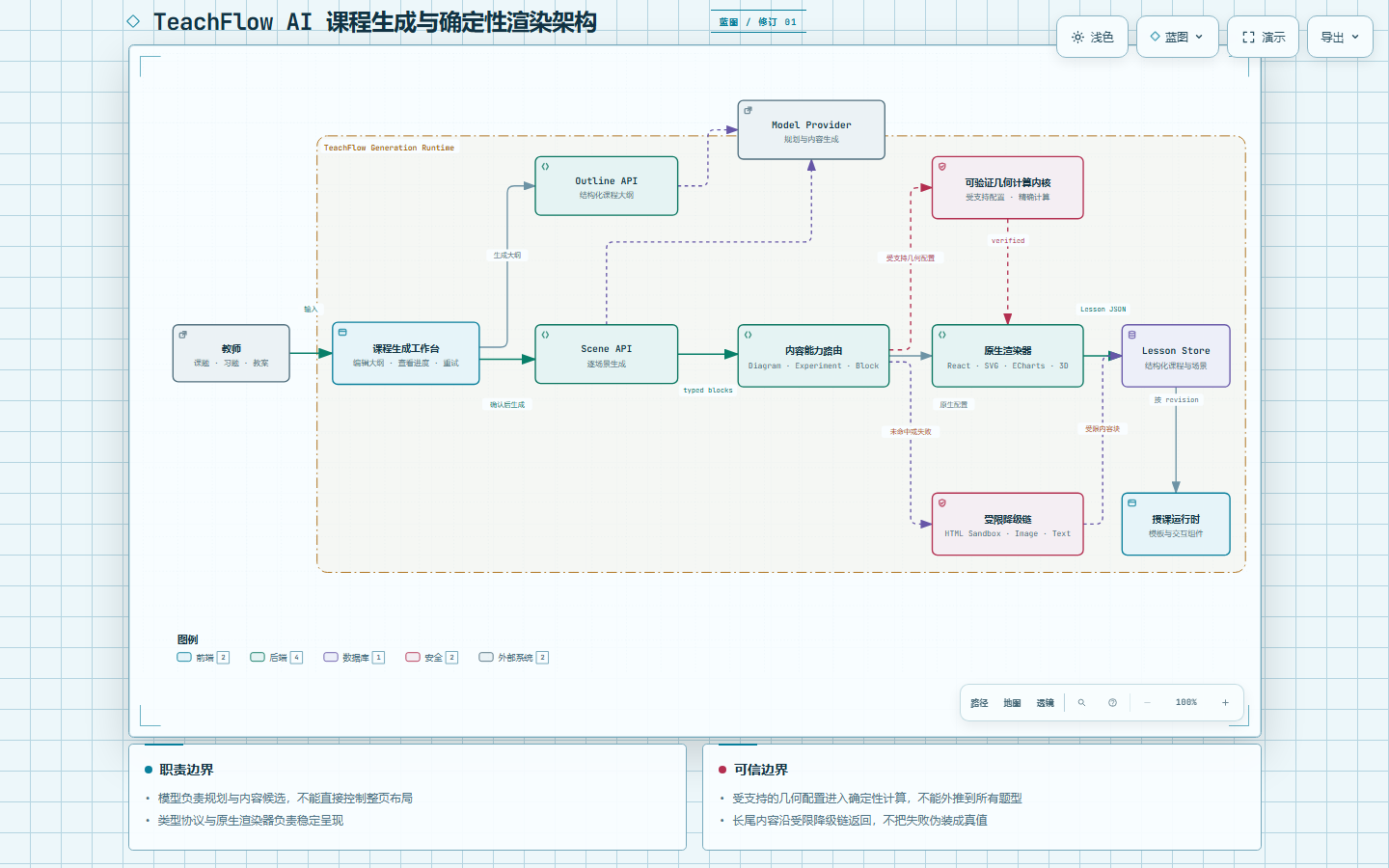Click the typed blocks edge label
This screenshot has width=1389, height=868.
[708, 391]
